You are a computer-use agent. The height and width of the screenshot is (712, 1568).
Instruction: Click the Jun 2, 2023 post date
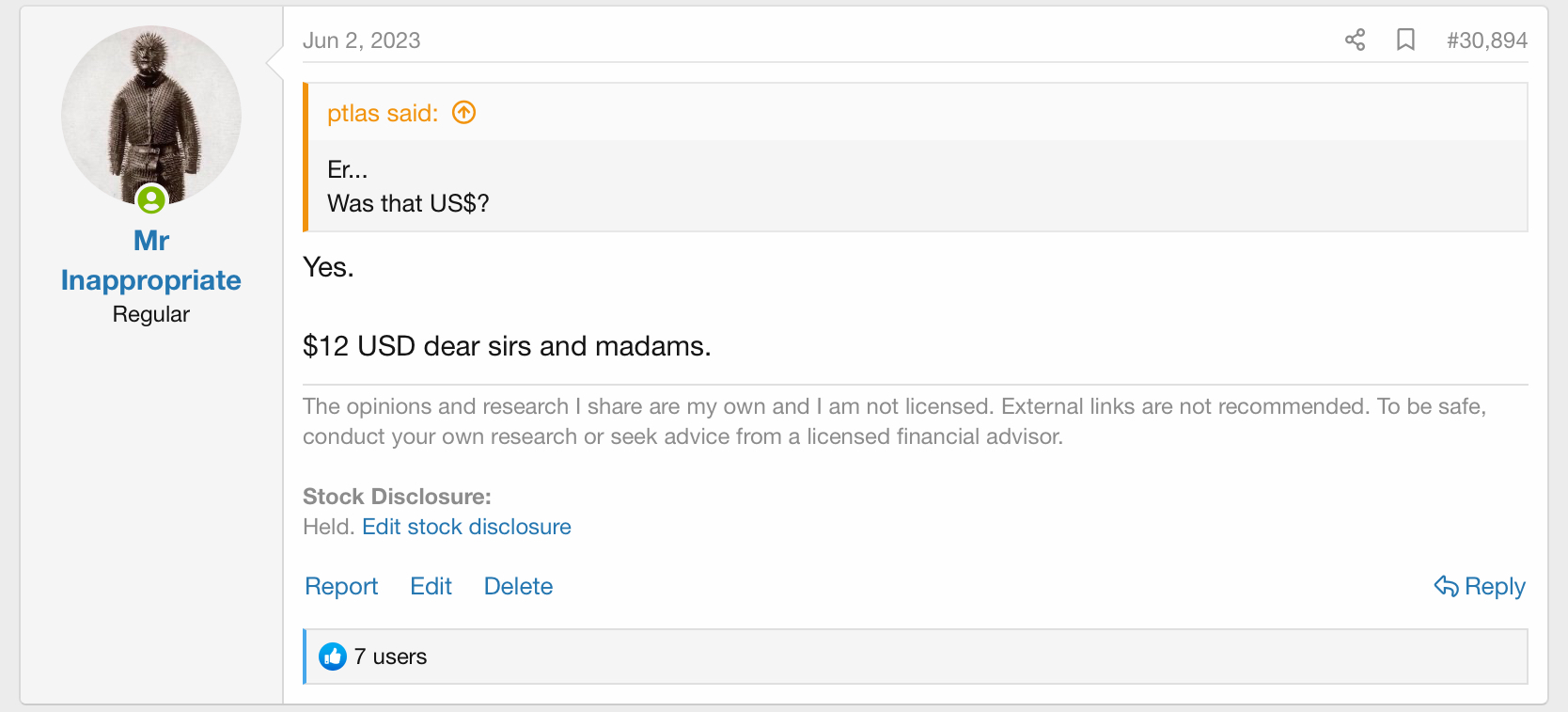[x=361, y=40]
